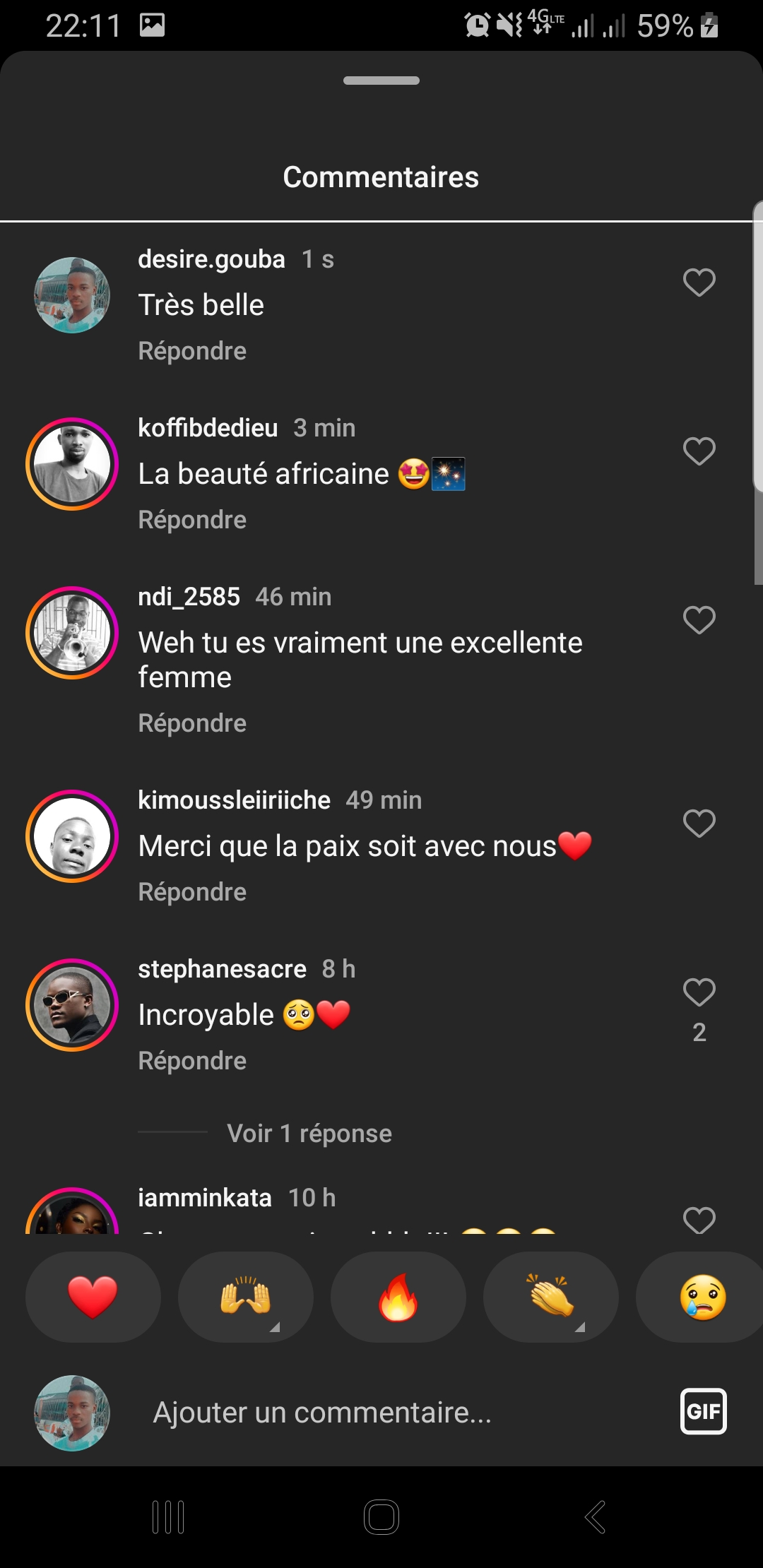Like the comment by stephanesacre
The width and height of the screenshot is (763, 1568).
(699, 992)
